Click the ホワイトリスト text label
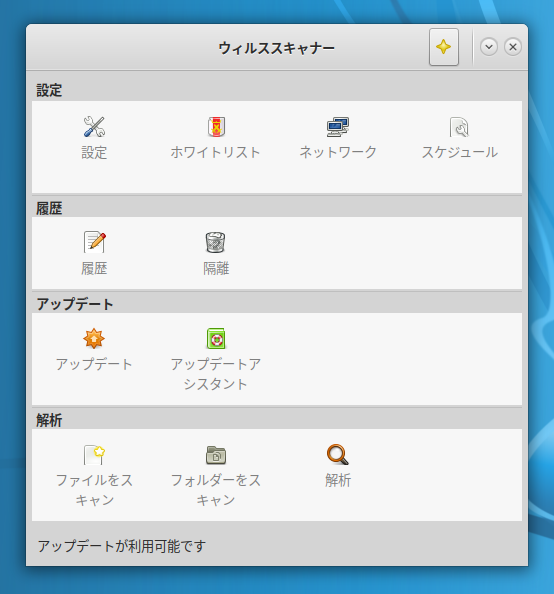This screenshot has width=554, height=594. click(x=216, y=152)
